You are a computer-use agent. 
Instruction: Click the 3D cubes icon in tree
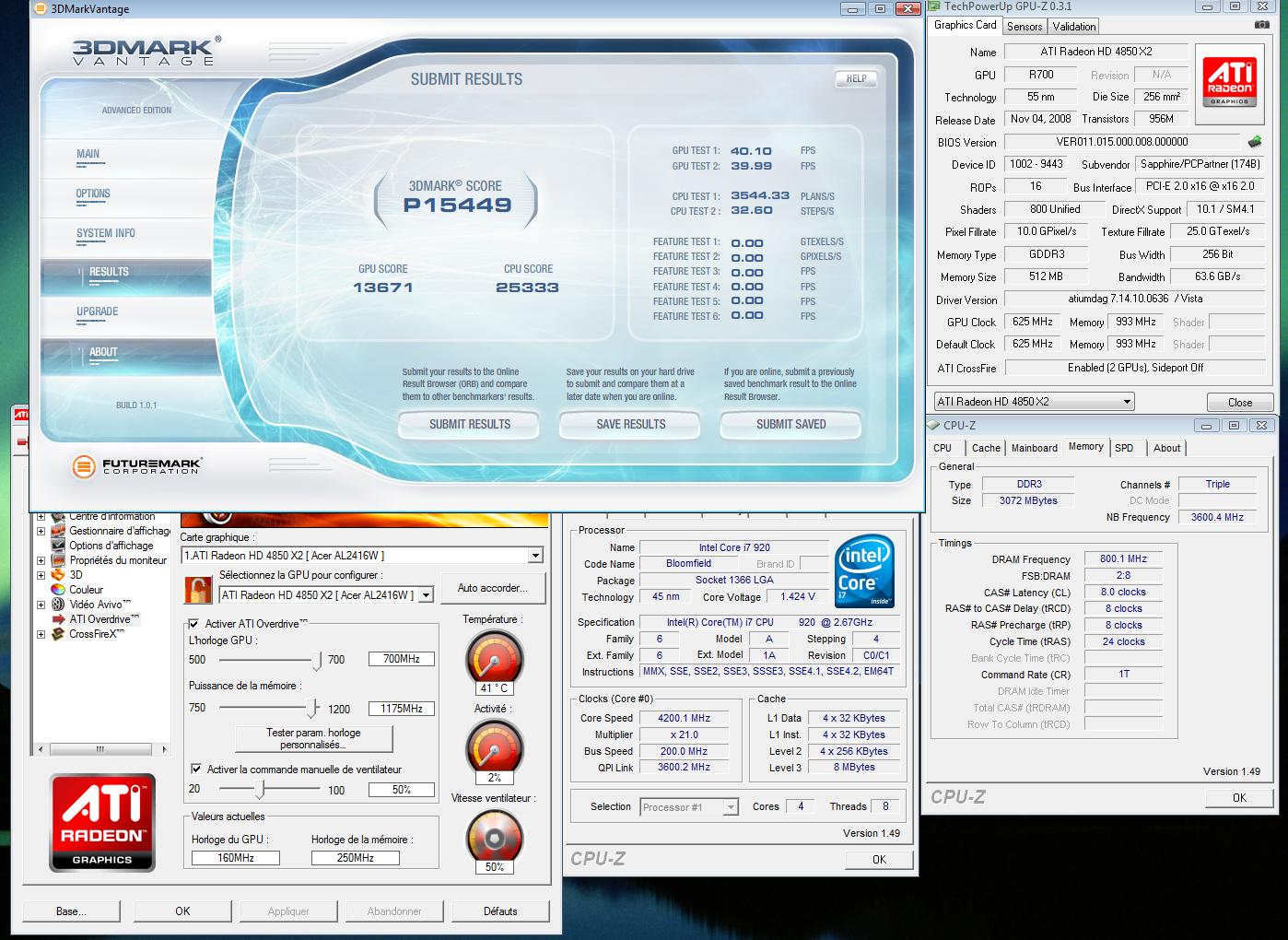click(x=58, y=575)
